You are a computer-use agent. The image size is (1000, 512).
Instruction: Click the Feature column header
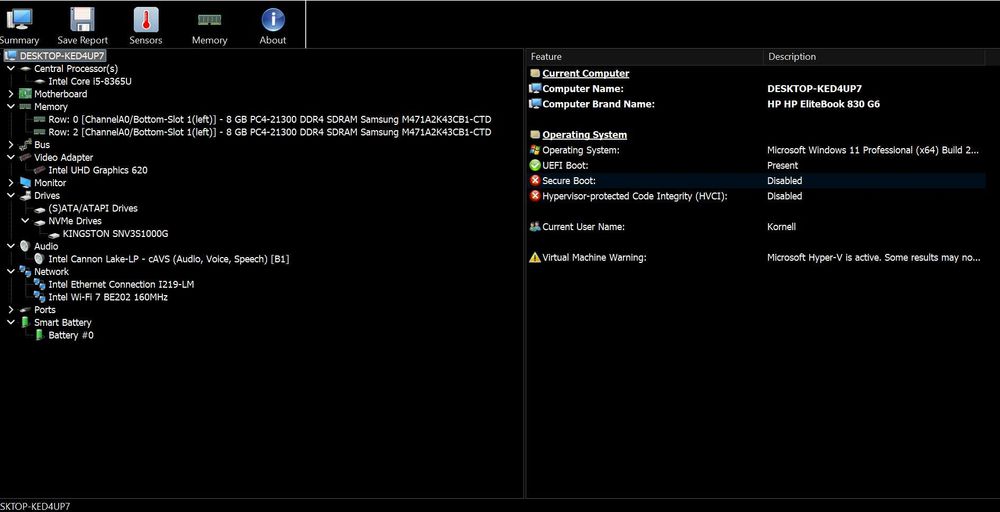click(643, 57)
